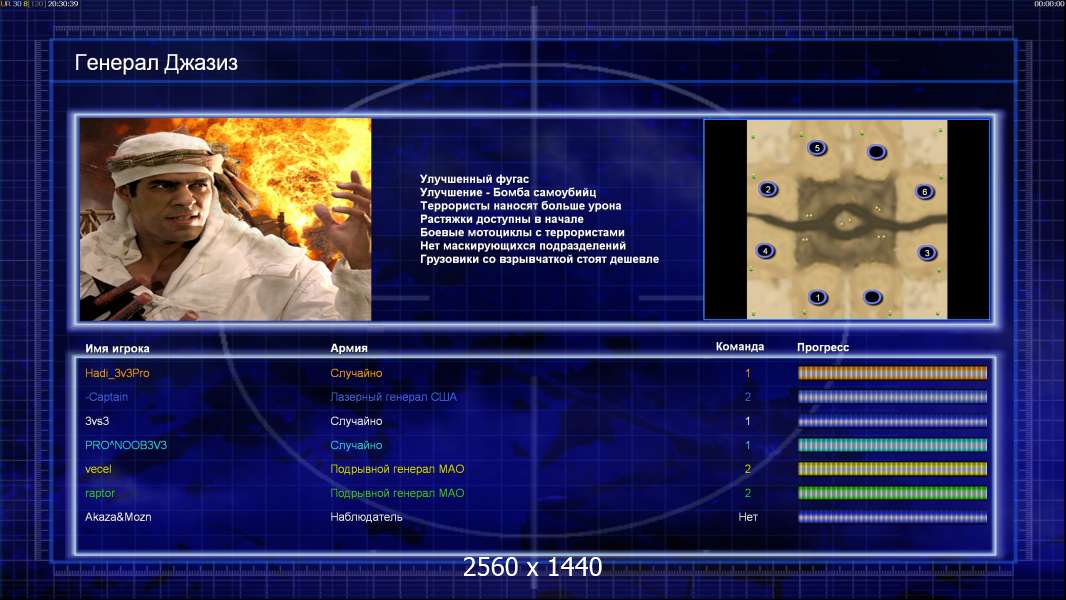
Task: Click Akaza&Mozn's progress bar
Action: (892, 517)
